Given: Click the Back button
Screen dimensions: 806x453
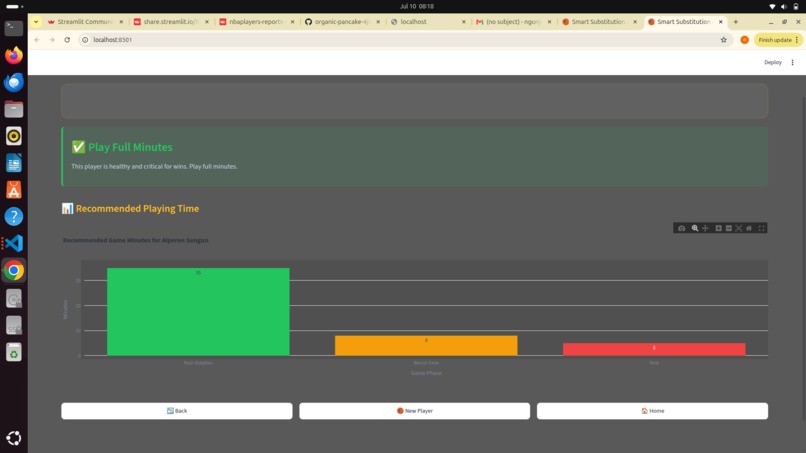Looking at the screenshot, I should click(177, 411).
